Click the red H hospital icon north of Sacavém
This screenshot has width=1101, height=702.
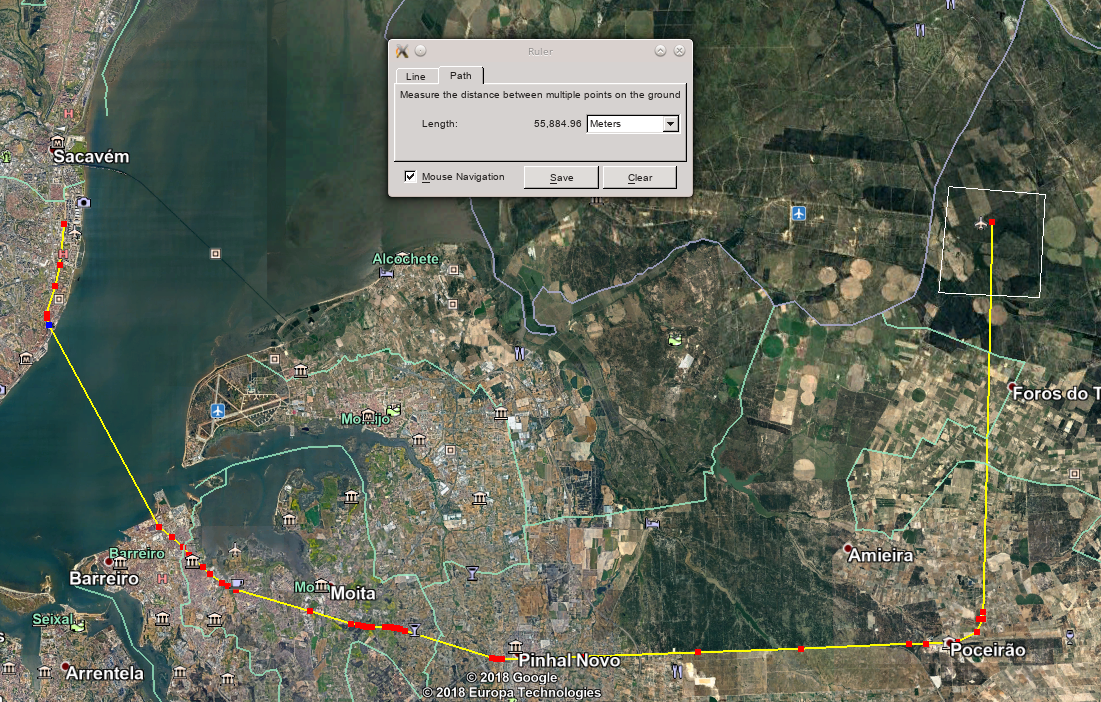(68, 113)
